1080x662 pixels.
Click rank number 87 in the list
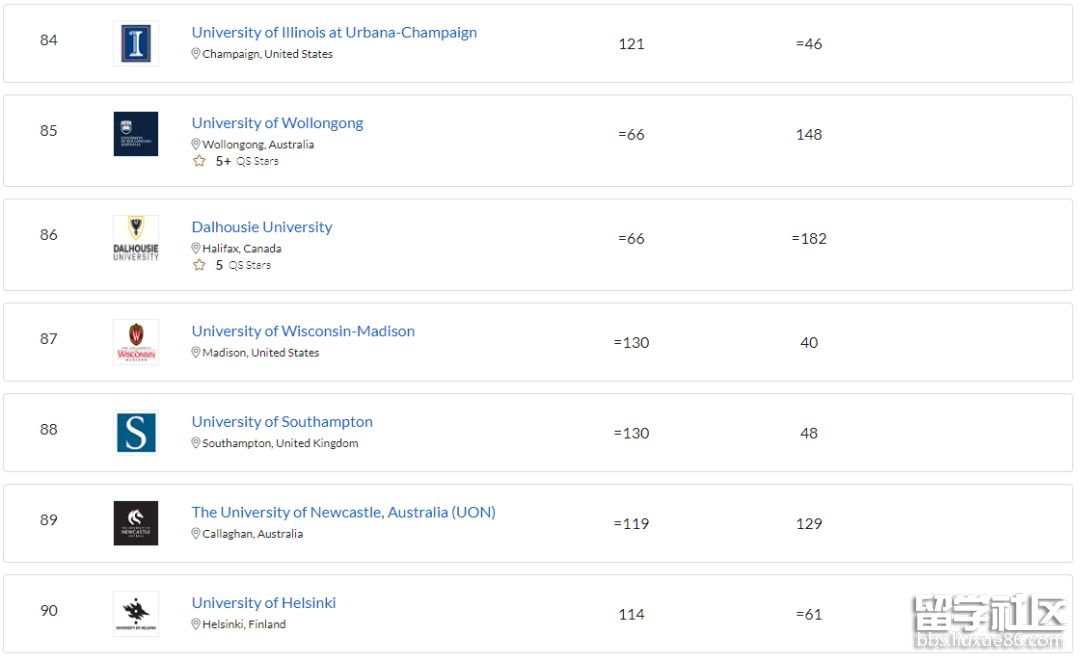(x=49, y=338)
